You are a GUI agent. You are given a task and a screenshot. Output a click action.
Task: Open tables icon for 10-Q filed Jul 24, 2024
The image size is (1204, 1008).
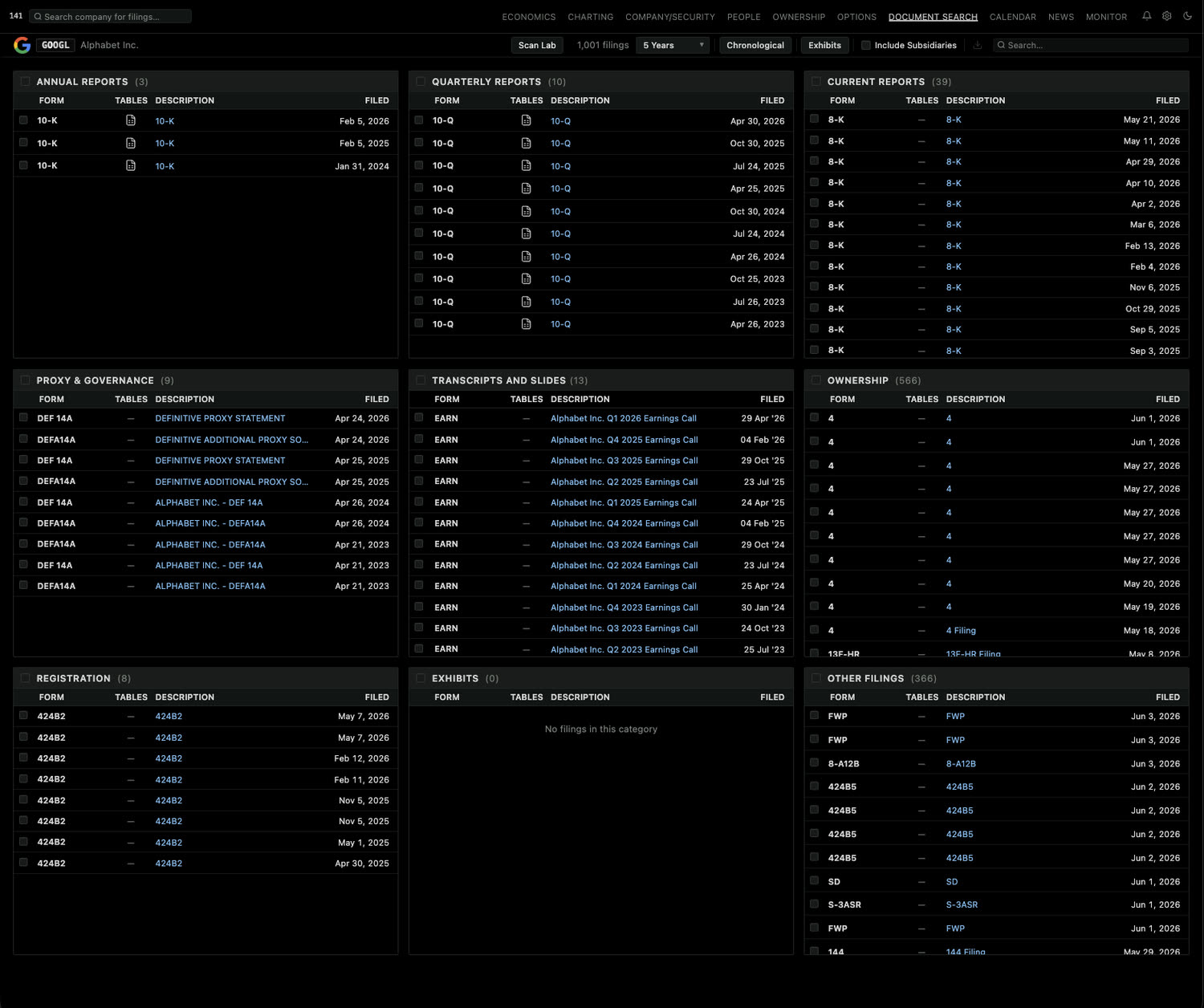pyautogui.click(x=527, y=234)
